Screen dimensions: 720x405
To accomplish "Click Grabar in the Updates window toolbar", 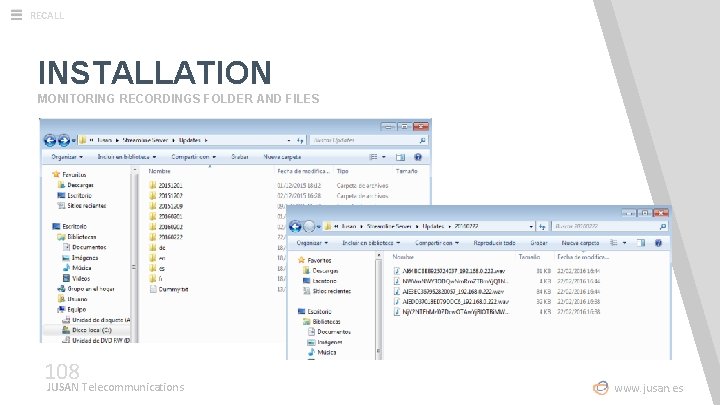I will (240, 157).
